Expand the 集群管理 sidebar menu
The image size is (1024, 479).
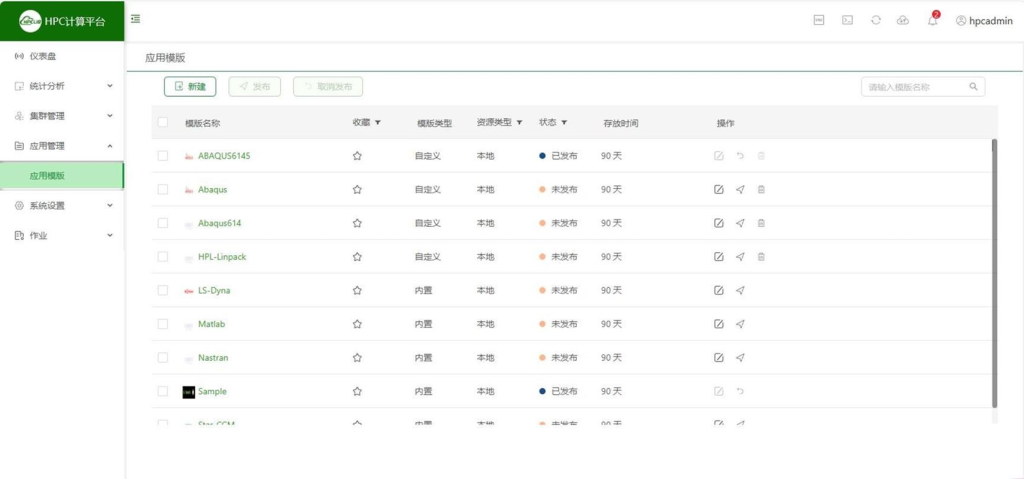coord(62,116)
